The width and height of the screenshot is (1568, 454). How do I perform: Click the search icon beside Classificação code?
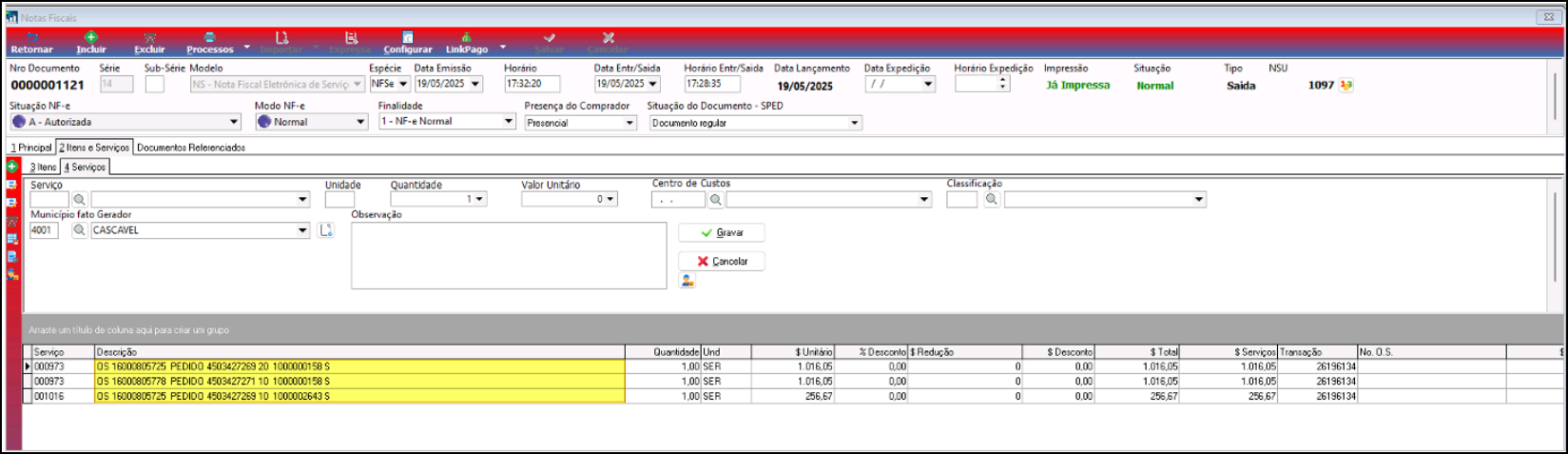pyautogui.click(x=992, y=199)
